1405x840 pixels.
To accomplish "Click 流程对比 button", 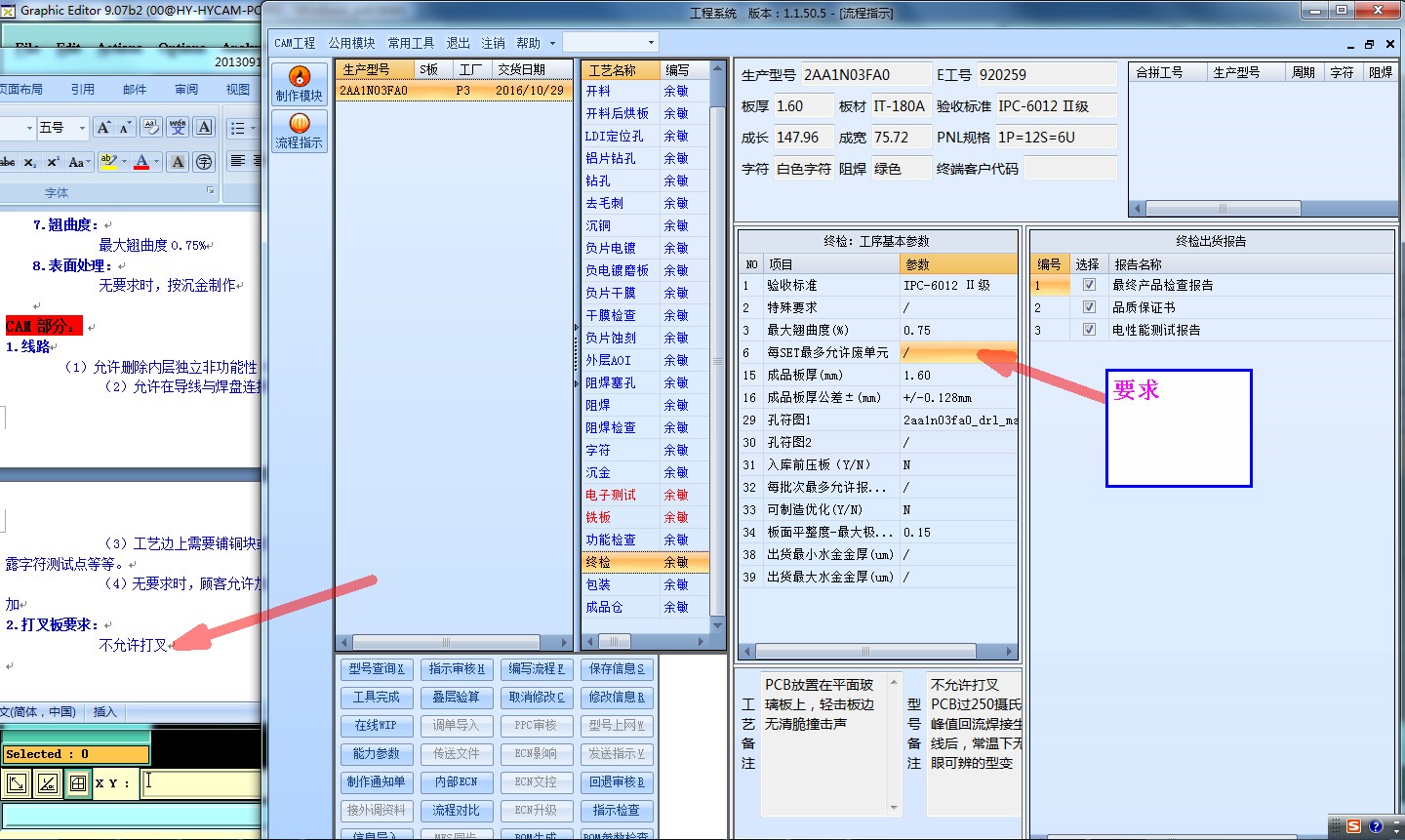I will click(x=457, y=810).
